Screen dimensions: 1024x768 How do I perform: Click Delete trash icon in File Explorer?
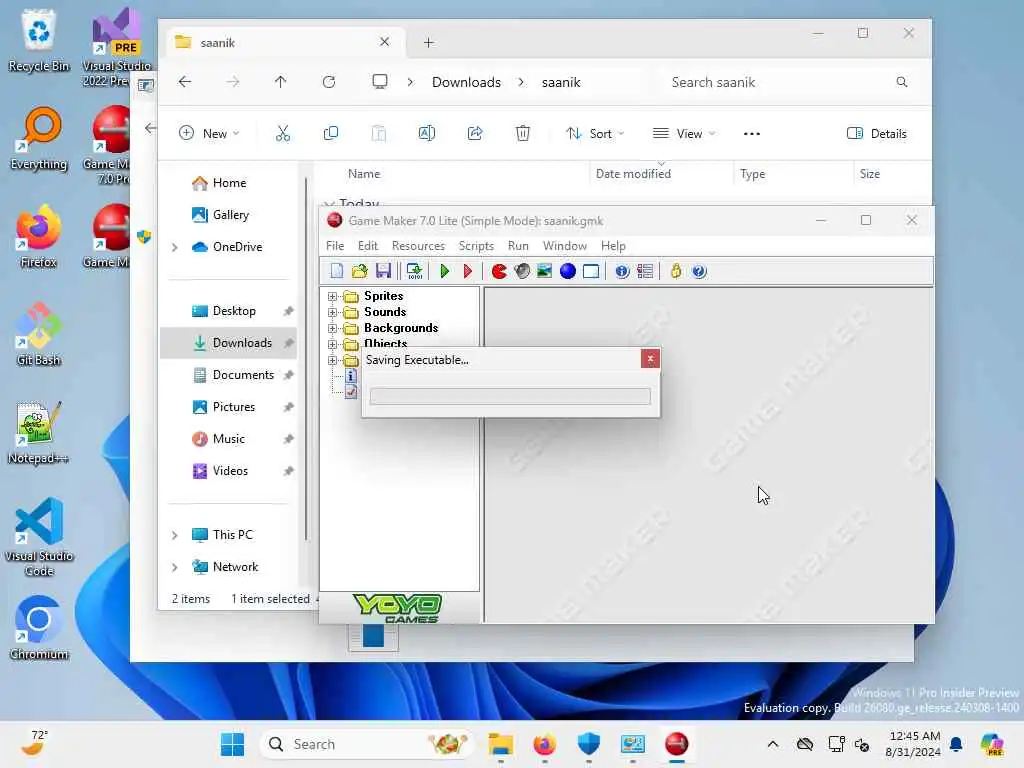point(522,133)
